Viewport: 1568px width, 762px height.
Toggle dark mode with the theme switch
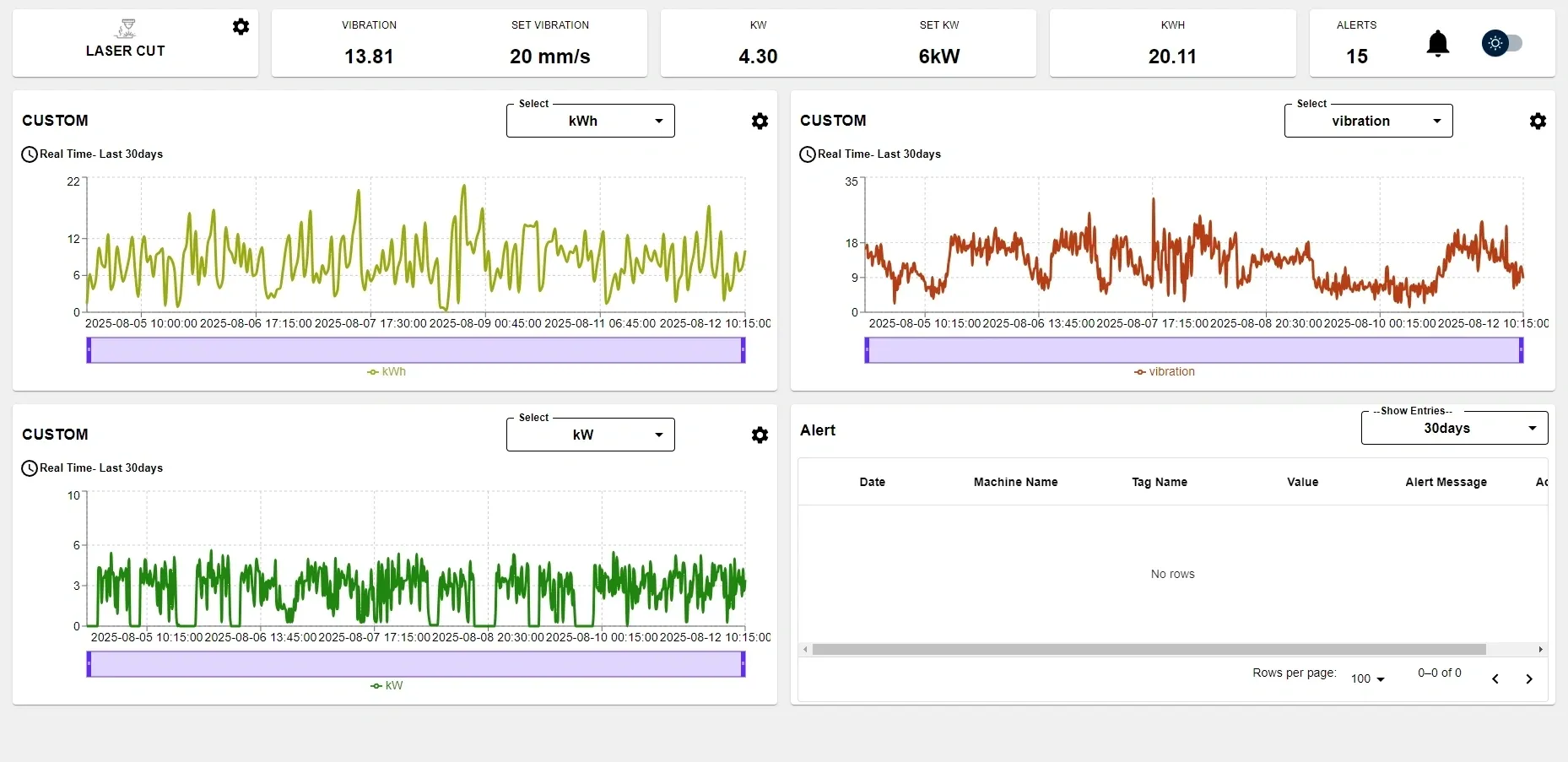coord(1511,43)
